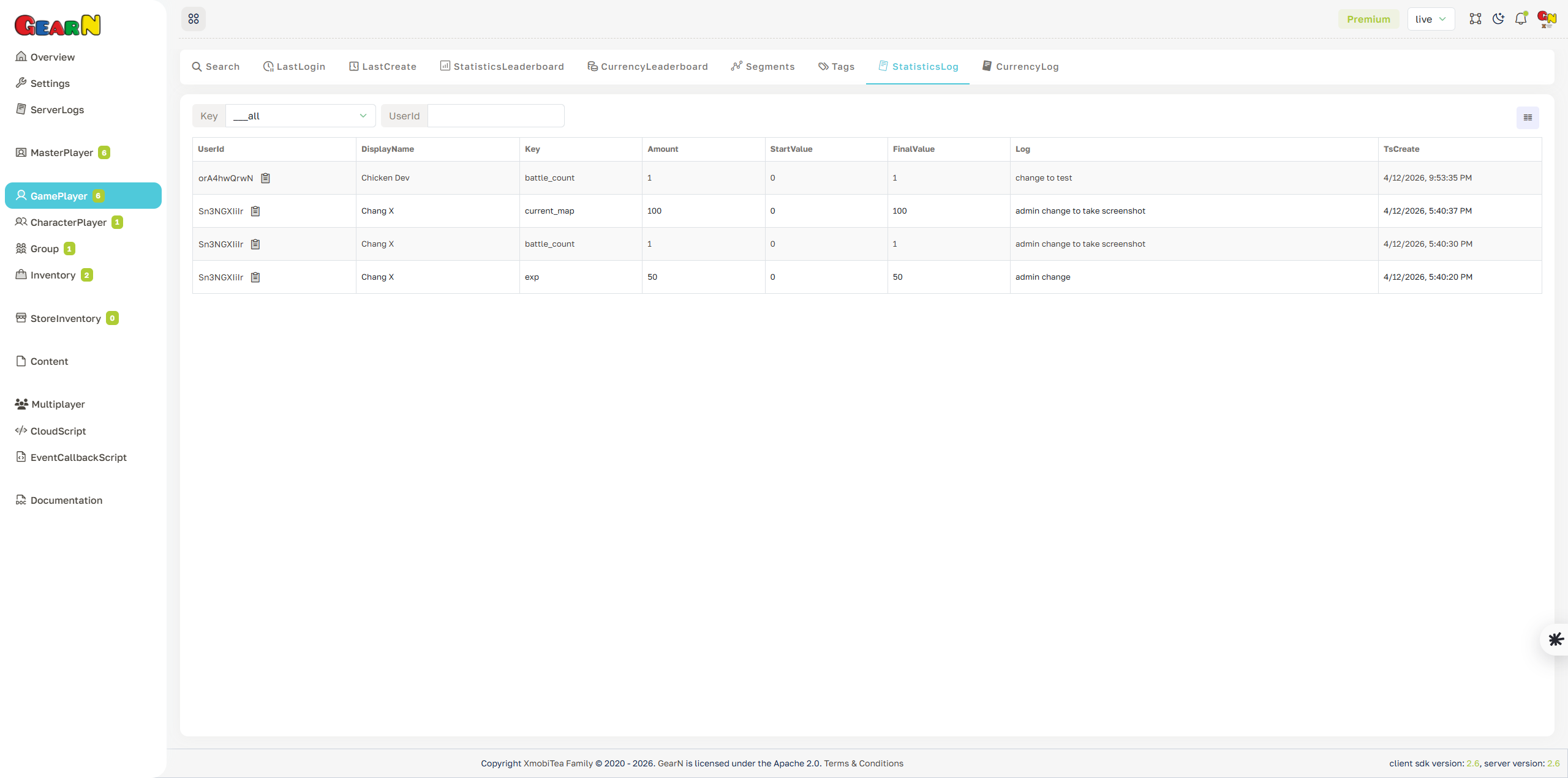Screen dimensions: 1568x778
Task: Toggle dark mode with the moon icon
Action: pos(1498,19)
